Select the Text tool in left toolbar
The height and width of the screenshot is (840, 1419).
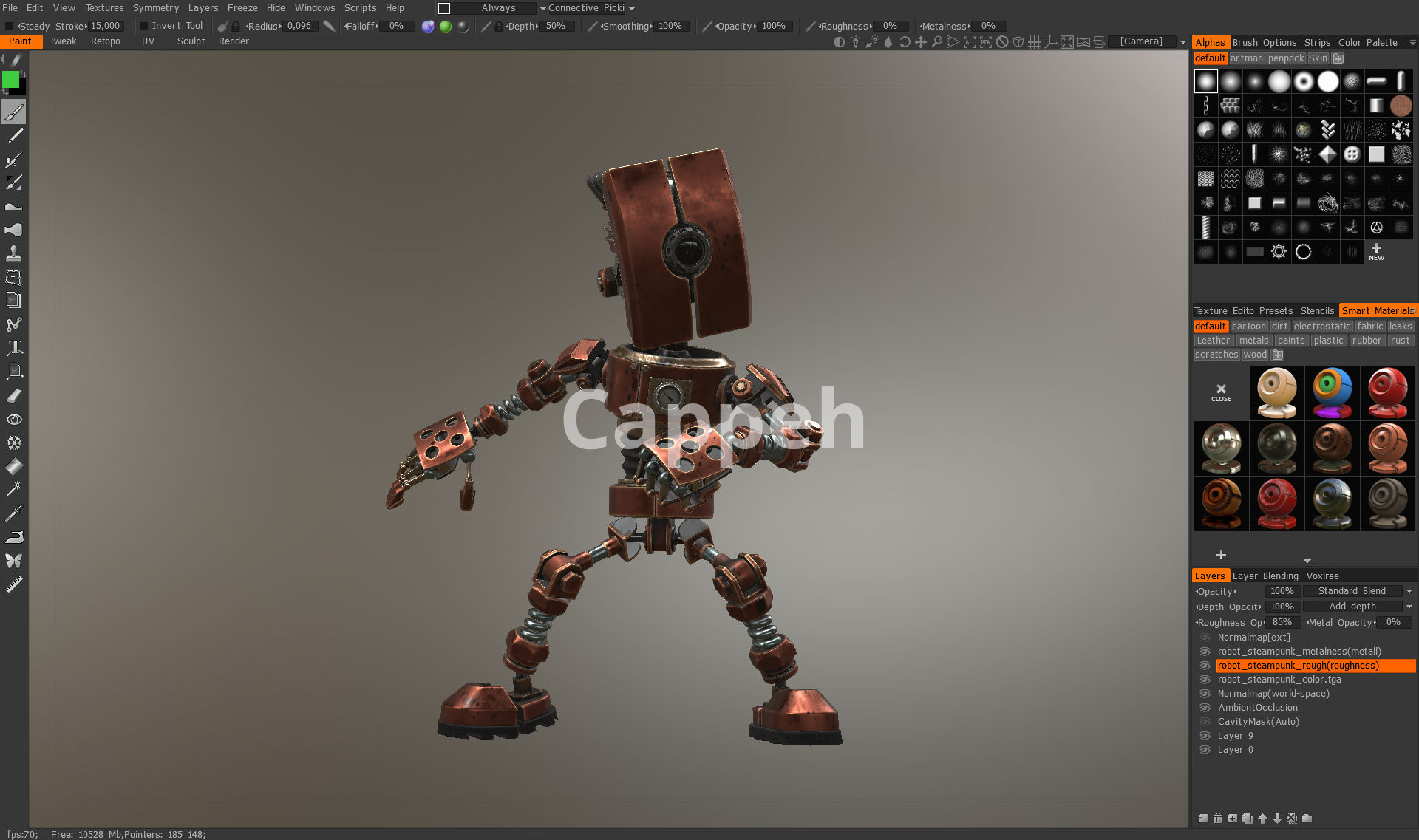pyautogui.click(x=14, y=347)
